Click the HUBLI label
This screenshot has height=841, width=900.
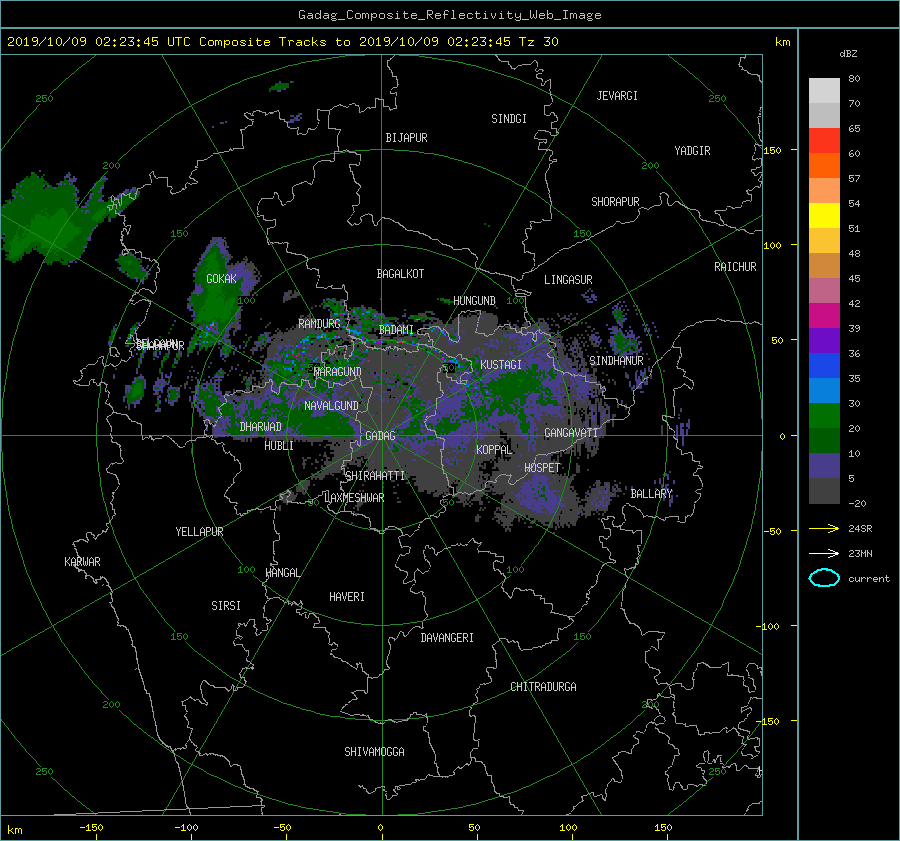(x=279, y=446)
